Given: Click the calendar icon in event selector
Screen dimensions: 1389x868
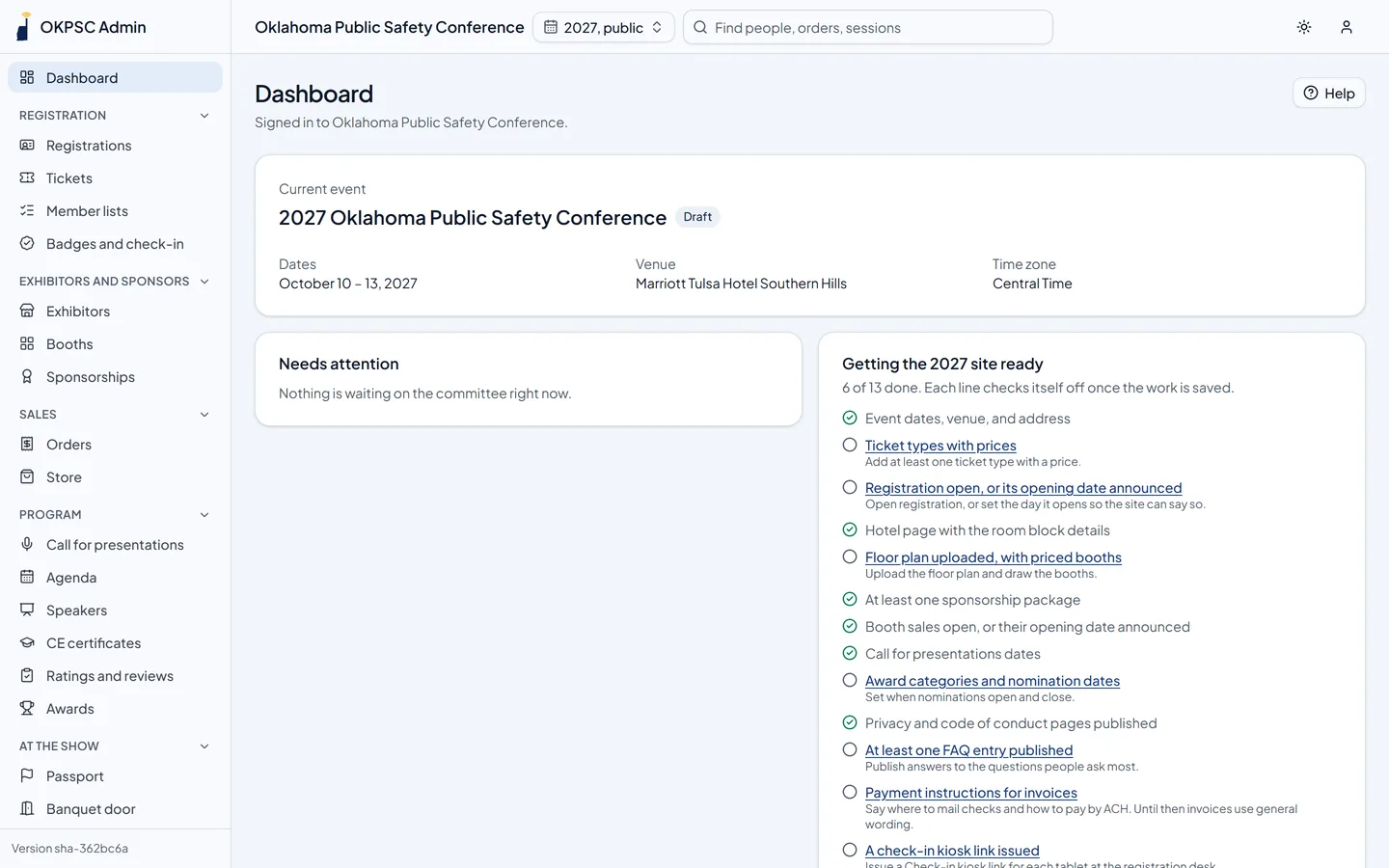Looking at the screenshot, I should coord(551,27).
